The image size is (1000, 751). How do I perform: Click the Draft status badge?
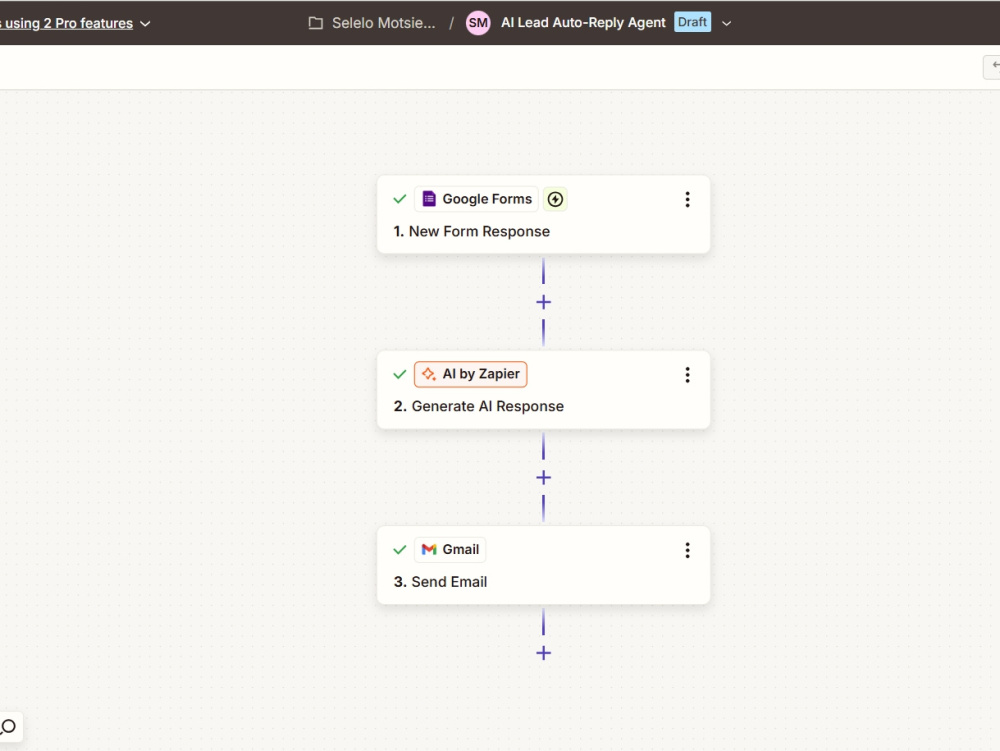coord(692,22)
